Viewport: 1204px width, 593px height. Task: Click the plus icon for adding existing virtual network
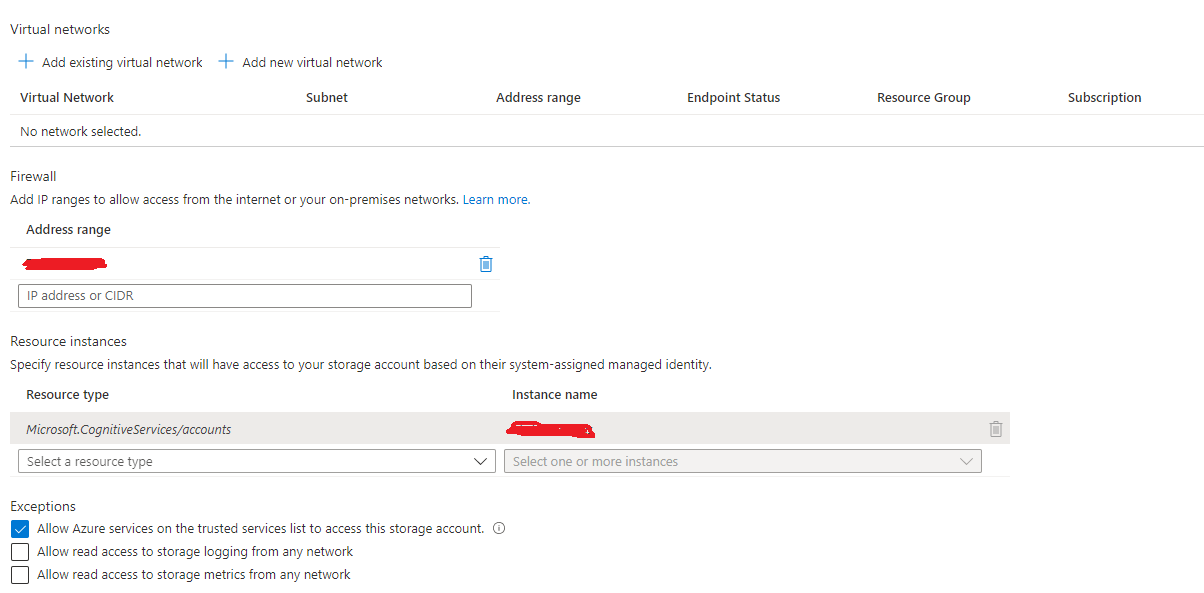[25, 61]
